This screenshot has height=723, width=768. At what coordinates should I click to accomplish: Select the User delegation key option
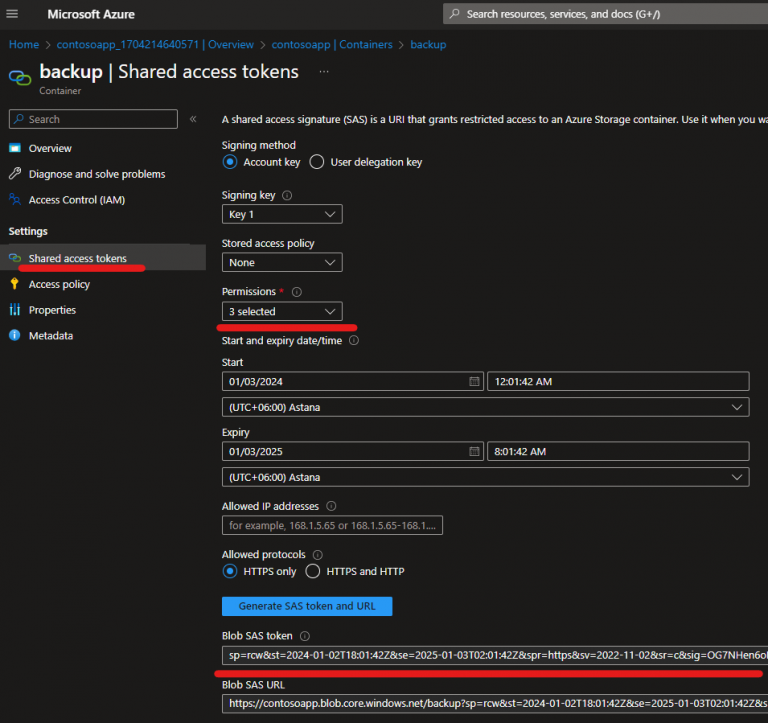pos(317,162)
